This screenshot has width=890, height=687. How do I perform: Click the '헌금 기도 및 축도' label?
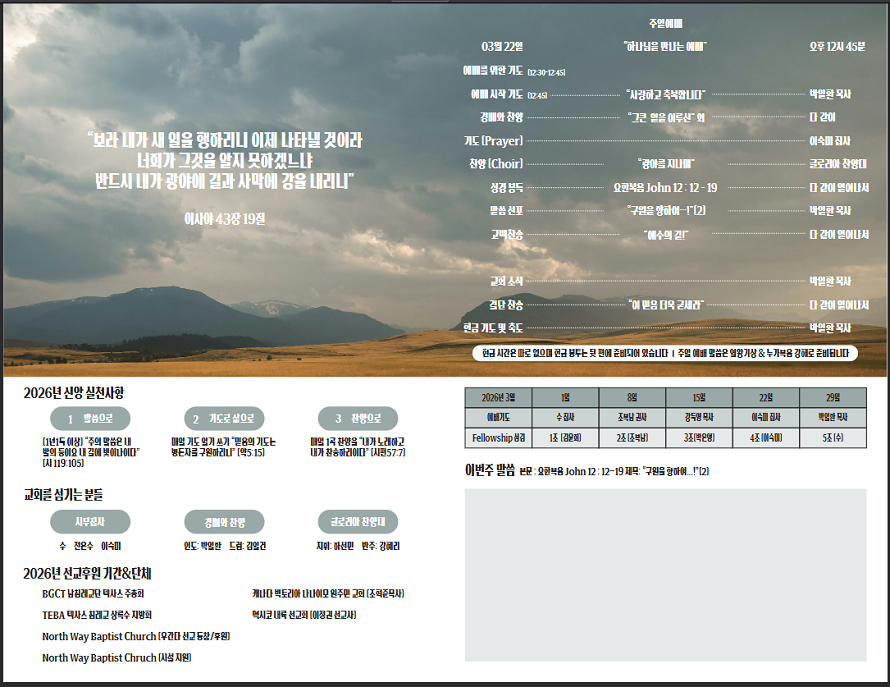click(493, 328)
